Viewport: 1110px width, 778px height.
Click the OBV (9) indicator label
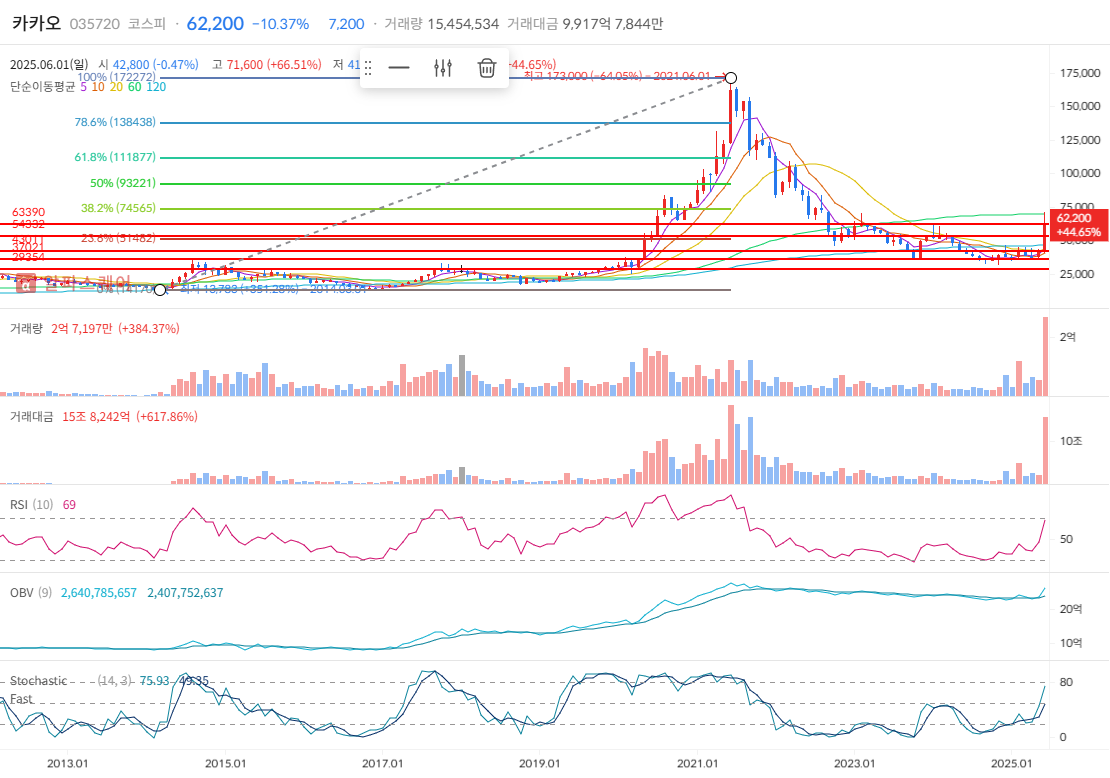(x=31, y=593)
